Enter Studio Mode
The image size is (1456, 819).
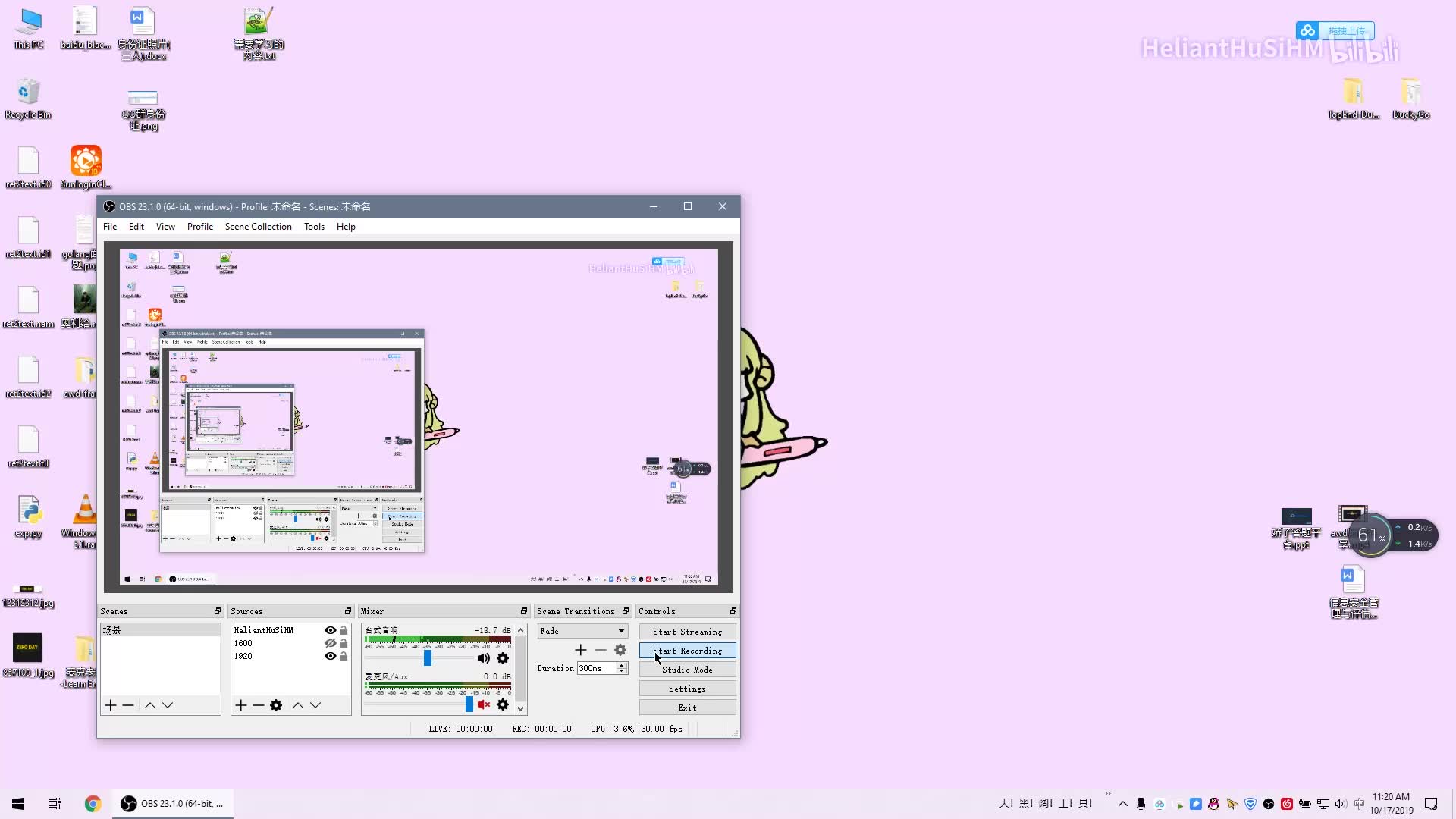687,670
